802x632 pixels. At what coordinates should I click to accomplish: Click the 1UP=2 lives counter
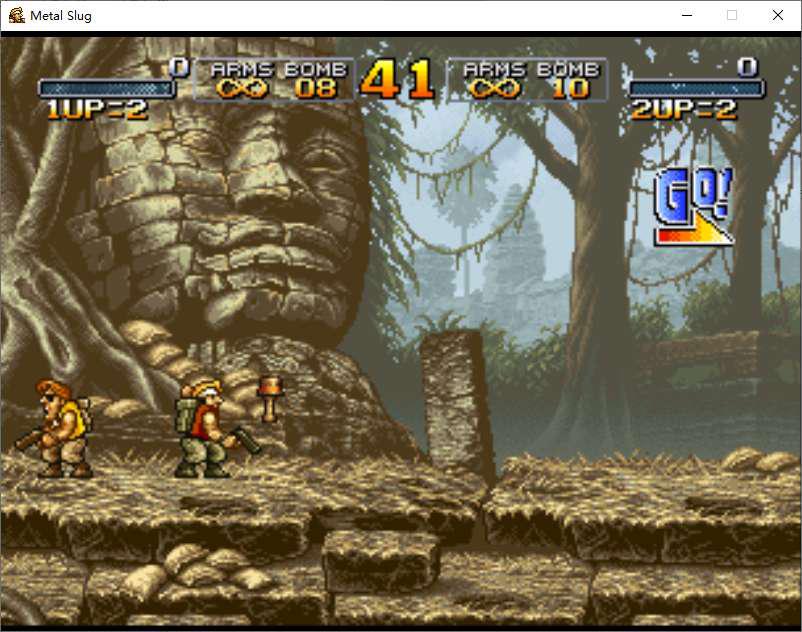click(96, 110)
